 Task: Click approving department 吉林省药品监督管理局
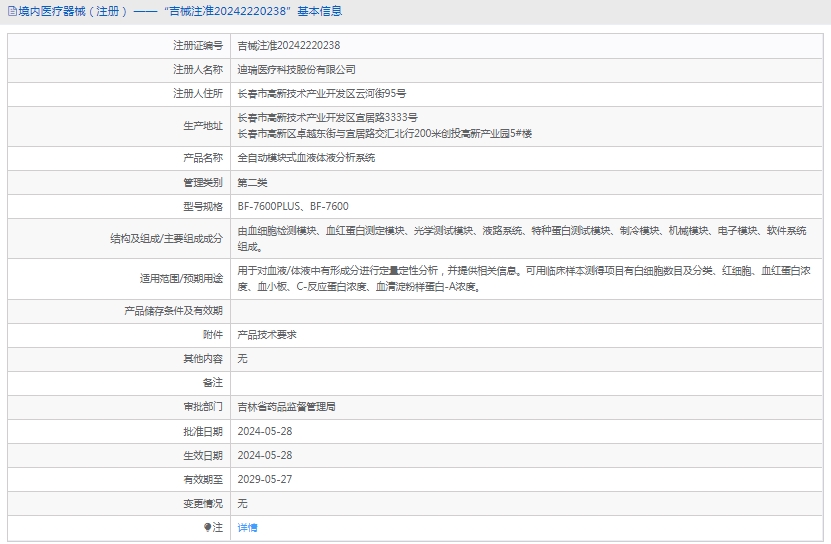pyautogui.click(x=286, y=407)
